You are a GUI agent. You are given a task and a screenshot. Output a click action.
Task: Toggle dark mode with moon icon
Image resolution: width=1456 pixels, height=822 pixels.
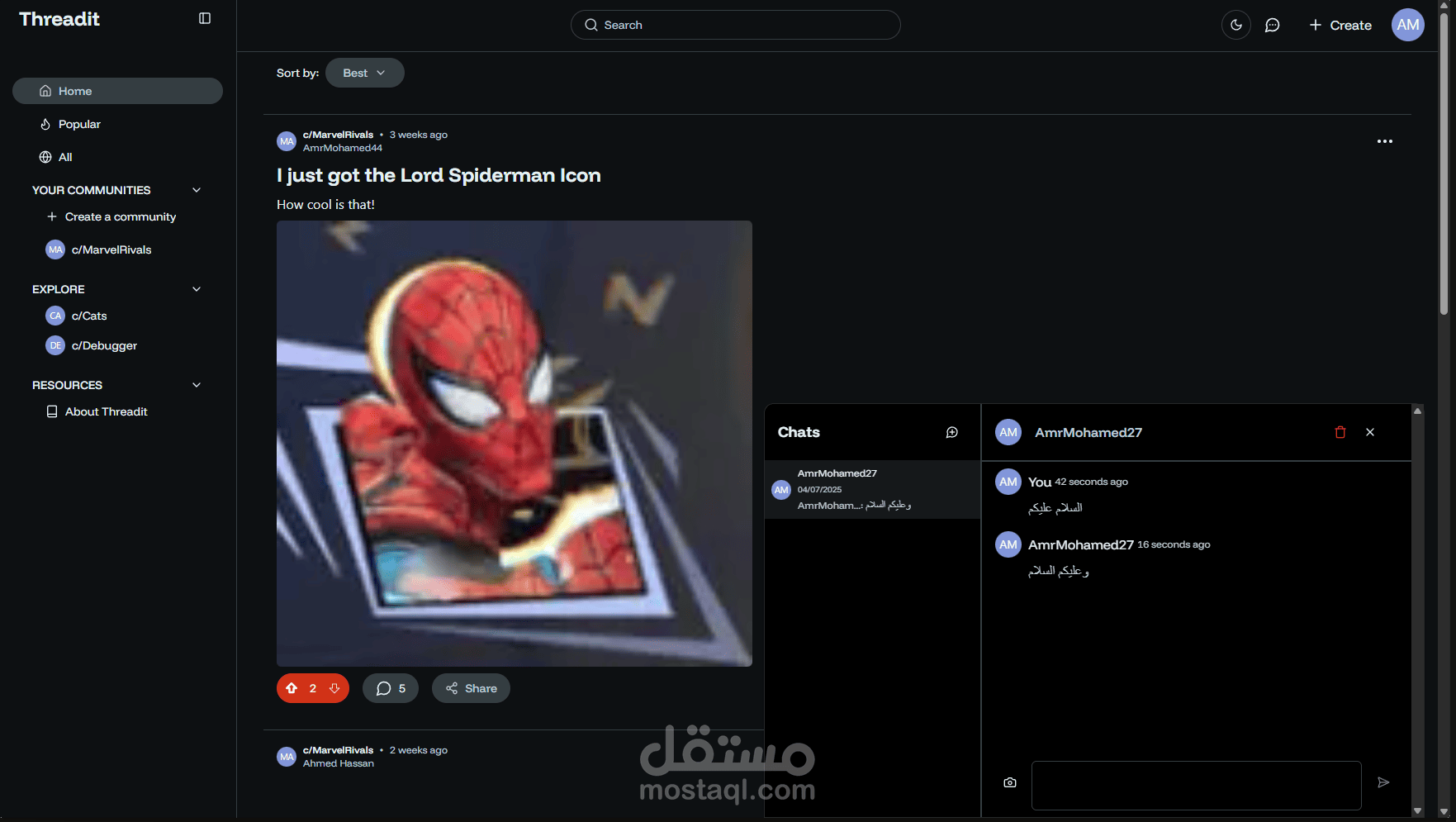(1236, 25)
